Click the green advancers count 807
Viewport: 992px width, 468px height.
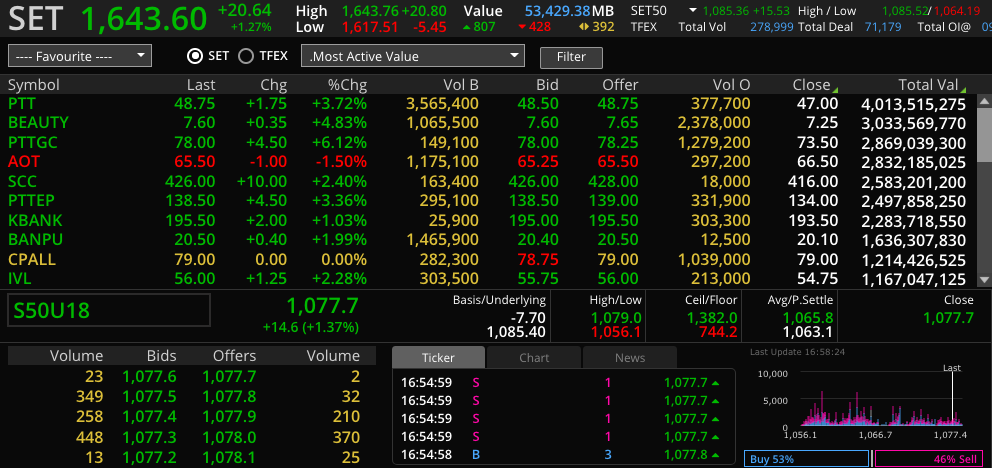(485, 27)
